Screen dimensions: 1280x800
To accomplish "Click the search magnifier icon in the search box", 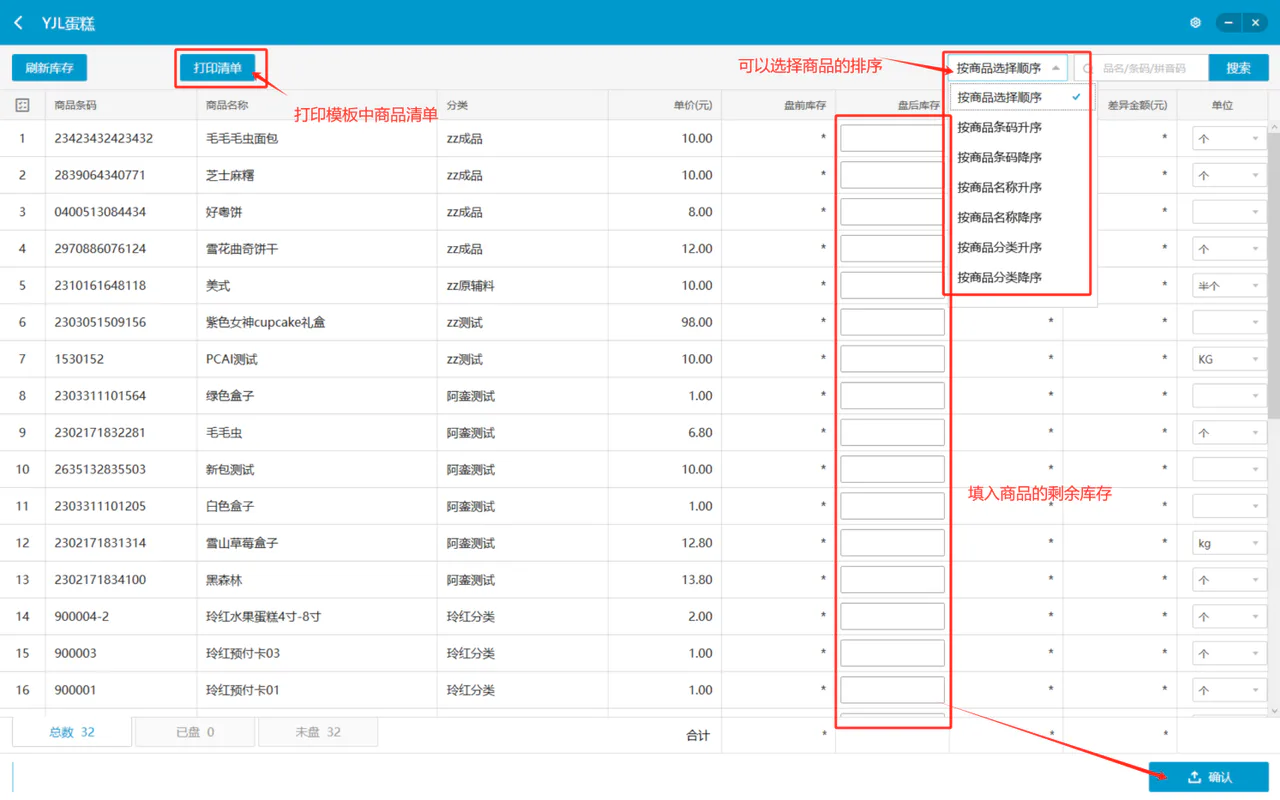I will coord(1088,68).
